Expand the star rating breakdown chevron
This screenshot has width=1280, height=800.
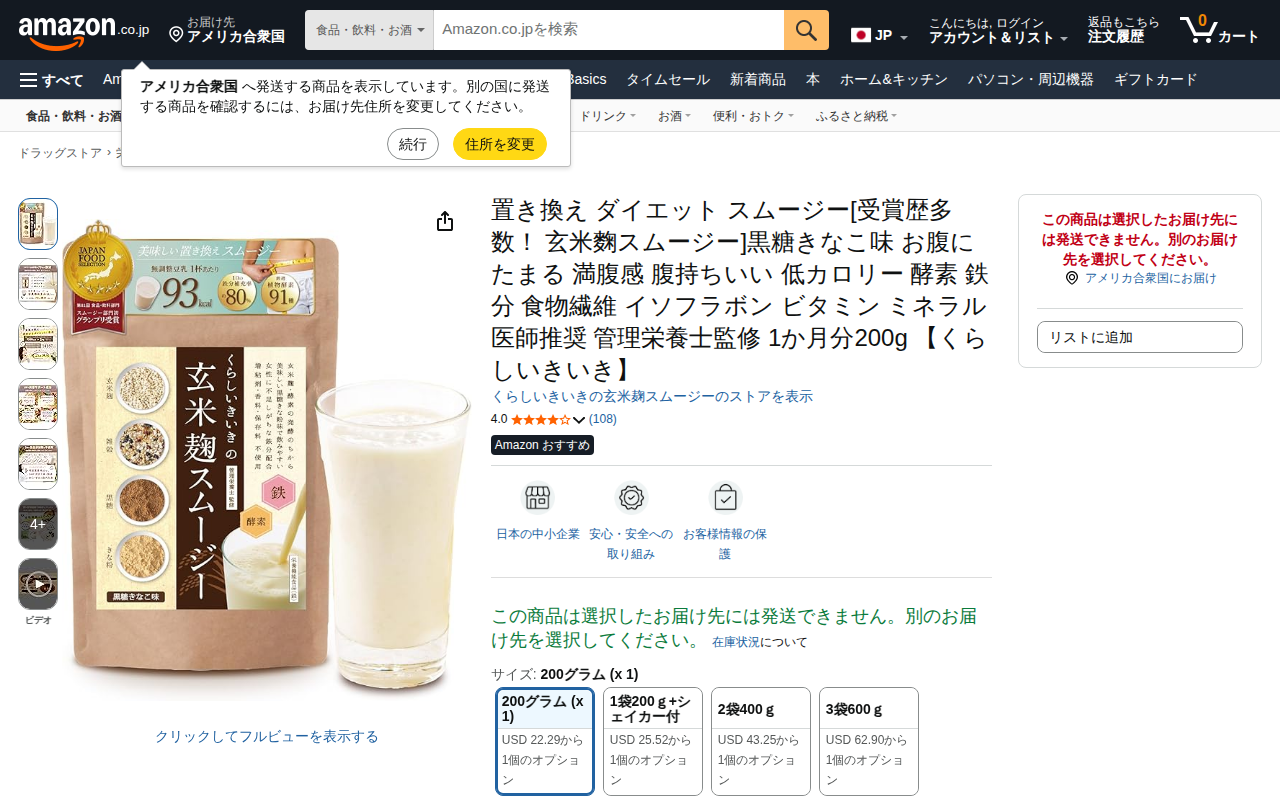[x=579, y=420]
